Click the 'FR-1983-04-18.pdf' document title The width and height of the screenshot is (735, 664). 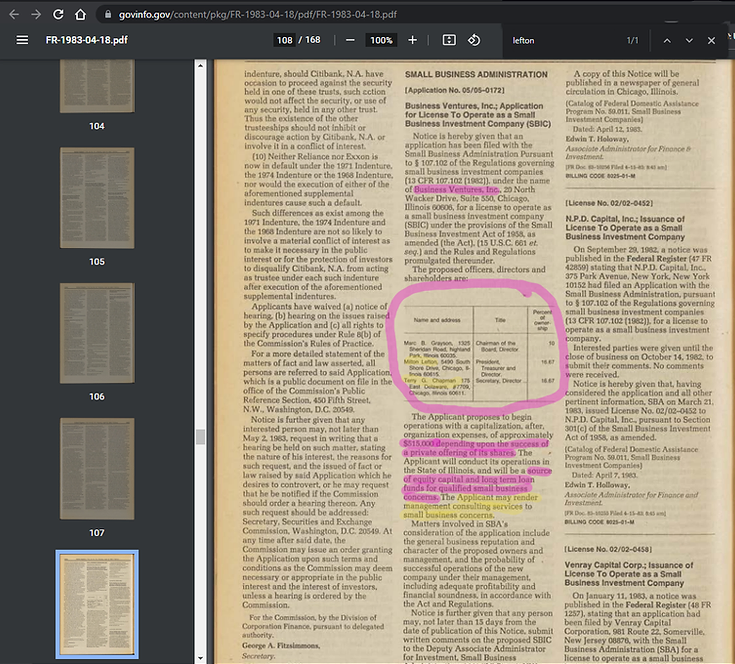point(86,40)
